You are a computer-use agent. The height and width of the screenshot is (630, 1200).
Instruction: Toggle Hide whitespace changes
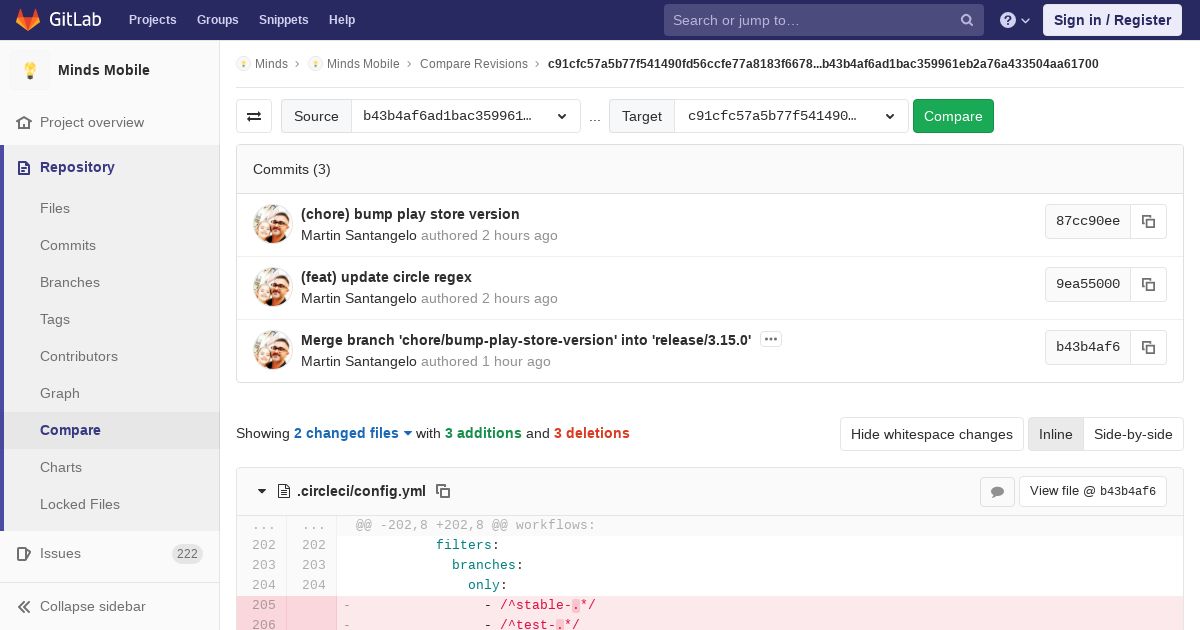931,434
